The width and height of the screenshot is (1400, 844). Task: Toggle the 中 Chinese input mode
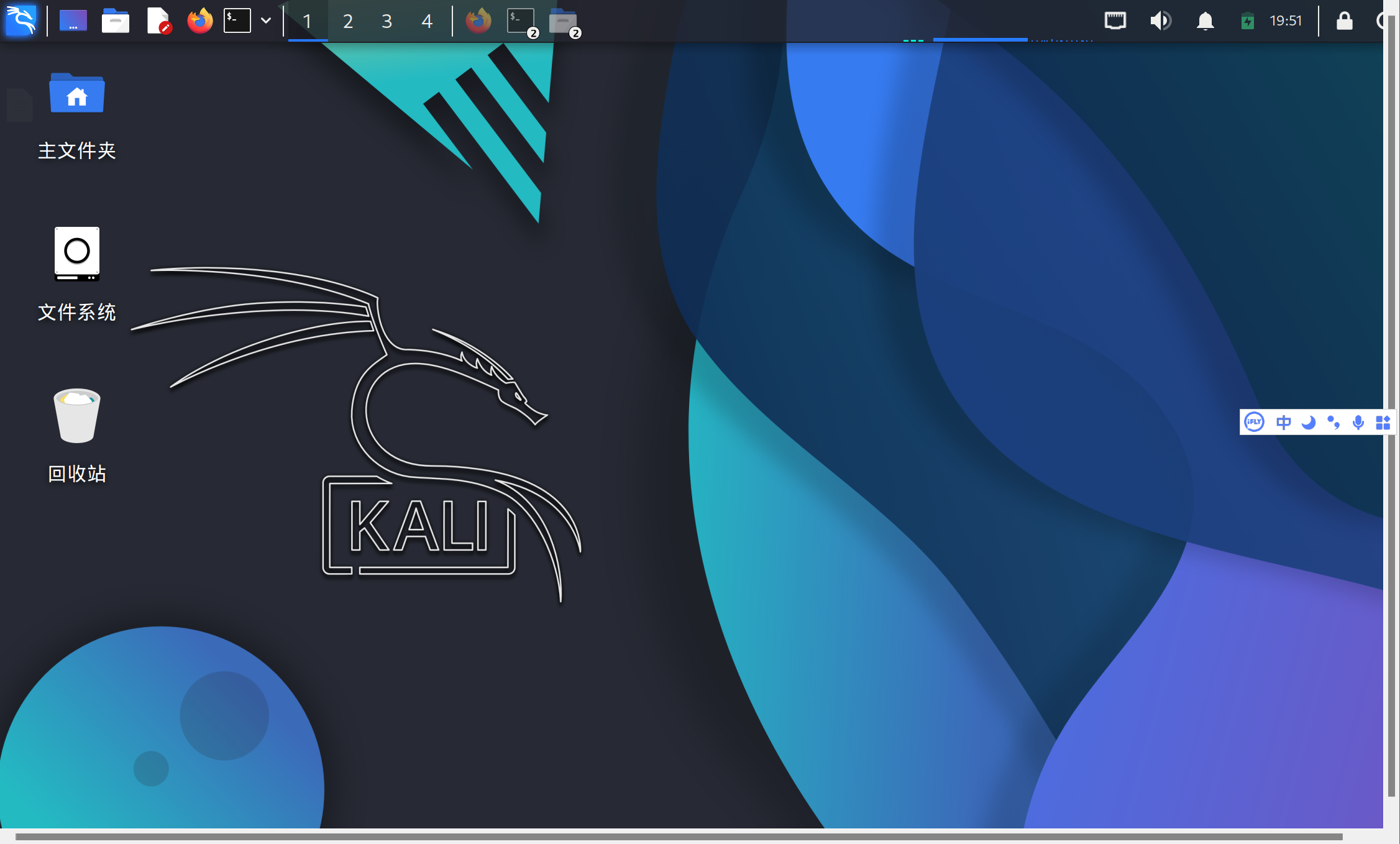pos(1283,423)
